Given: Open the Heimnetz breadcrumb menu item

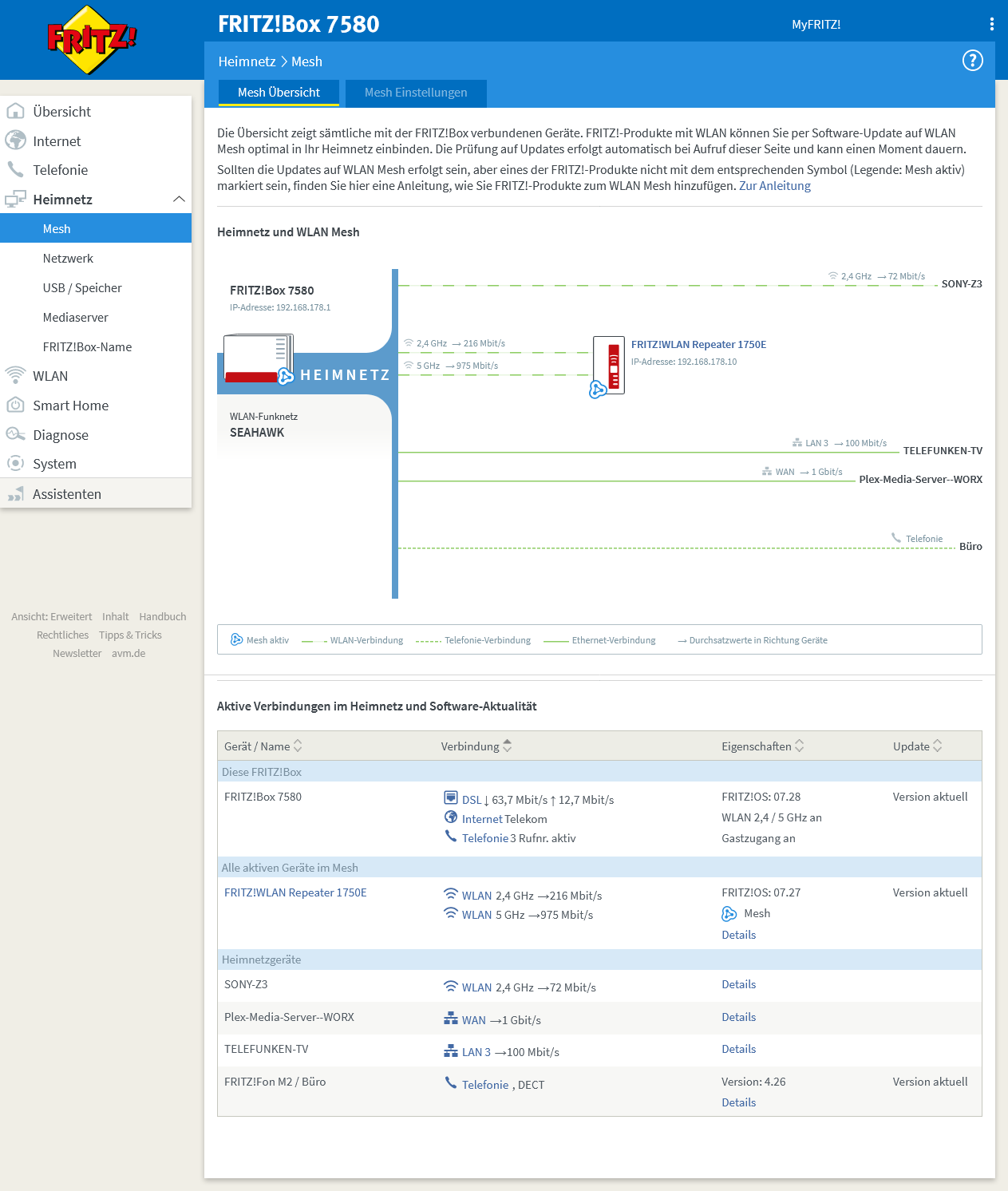Looking at the screenshot, I should (x=247, y=61).
